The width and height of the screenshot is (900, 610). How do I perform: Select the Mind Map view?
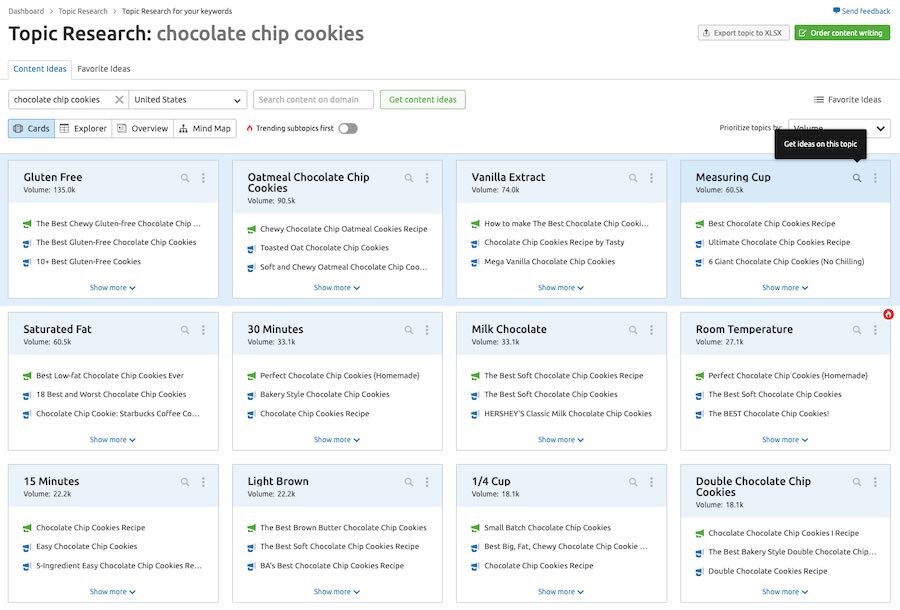[x=205, y=129]
